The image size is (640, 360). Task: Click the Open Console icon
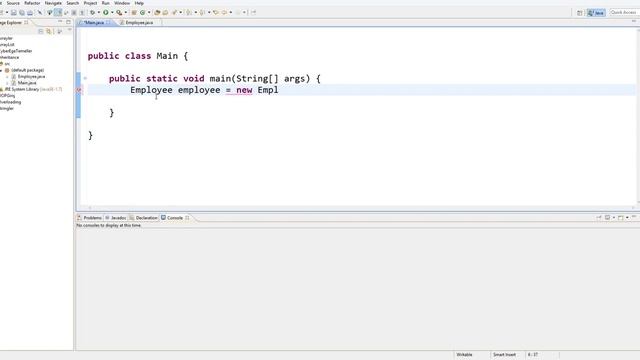(621, 218)
